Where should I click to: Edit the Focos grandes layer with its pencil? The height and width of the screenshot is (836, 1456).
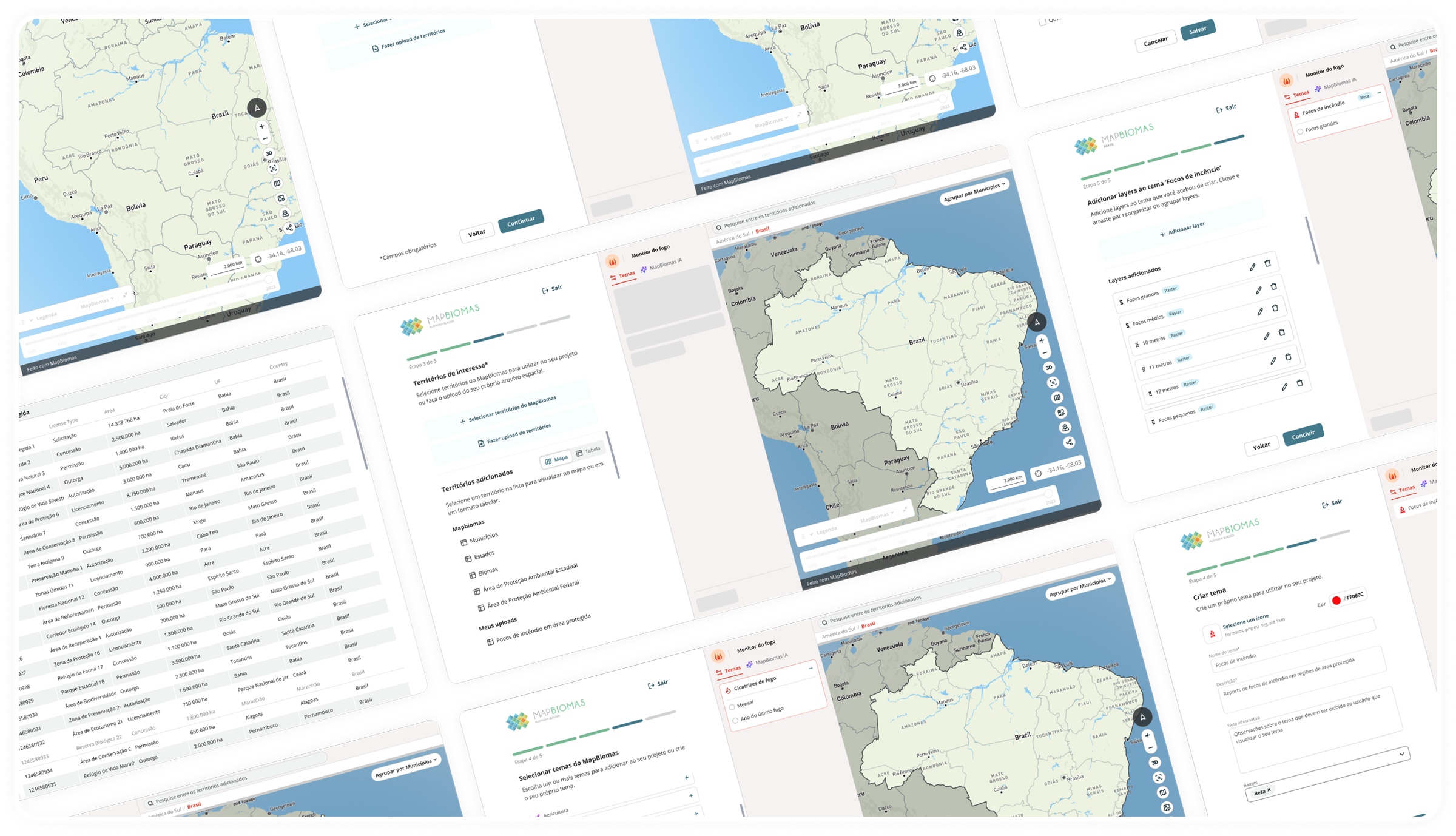[1252, 267]
